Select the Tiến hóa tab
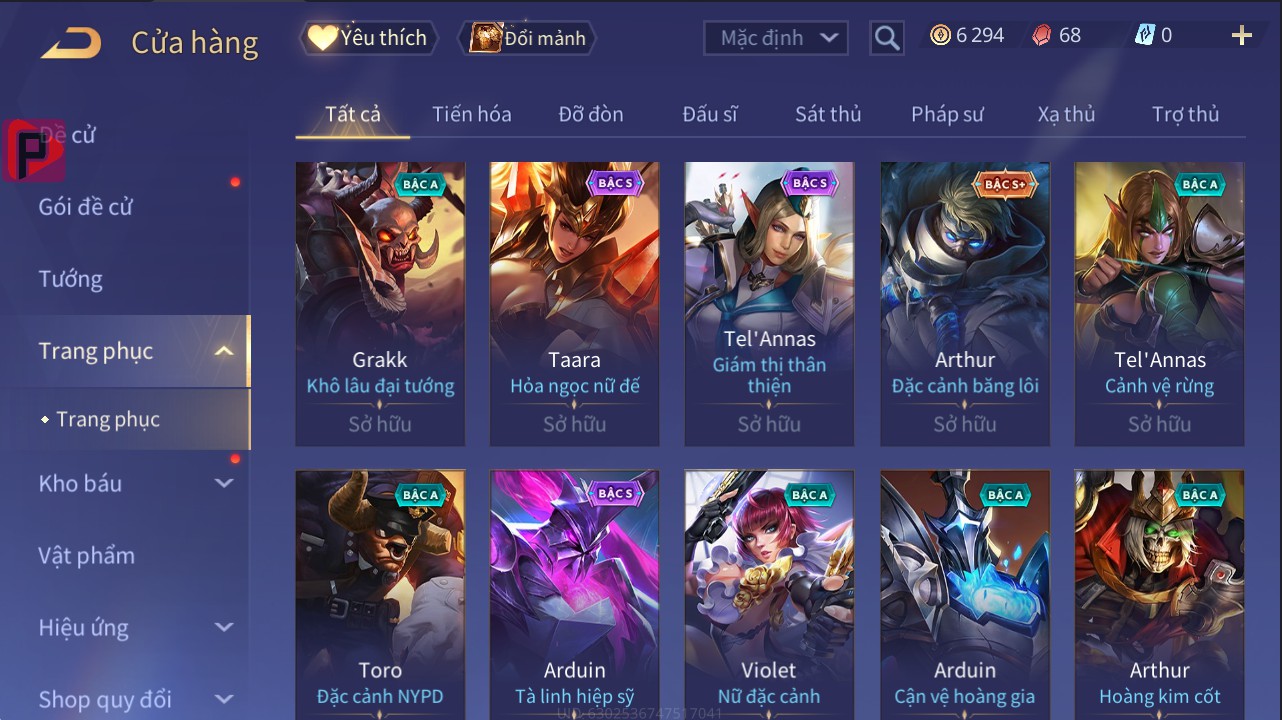This screenshot has height=720, width=1282. 472,114
